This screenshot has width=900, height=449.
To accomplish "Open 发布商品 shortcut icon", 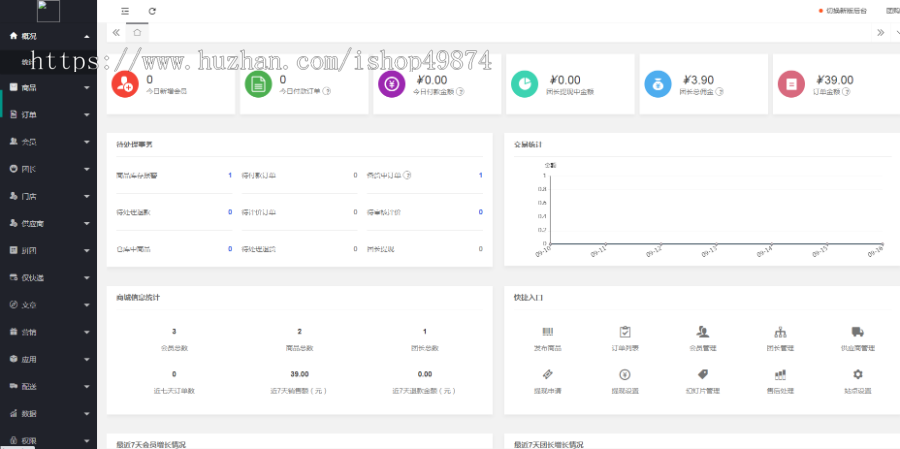I will [x=547, y=332].
